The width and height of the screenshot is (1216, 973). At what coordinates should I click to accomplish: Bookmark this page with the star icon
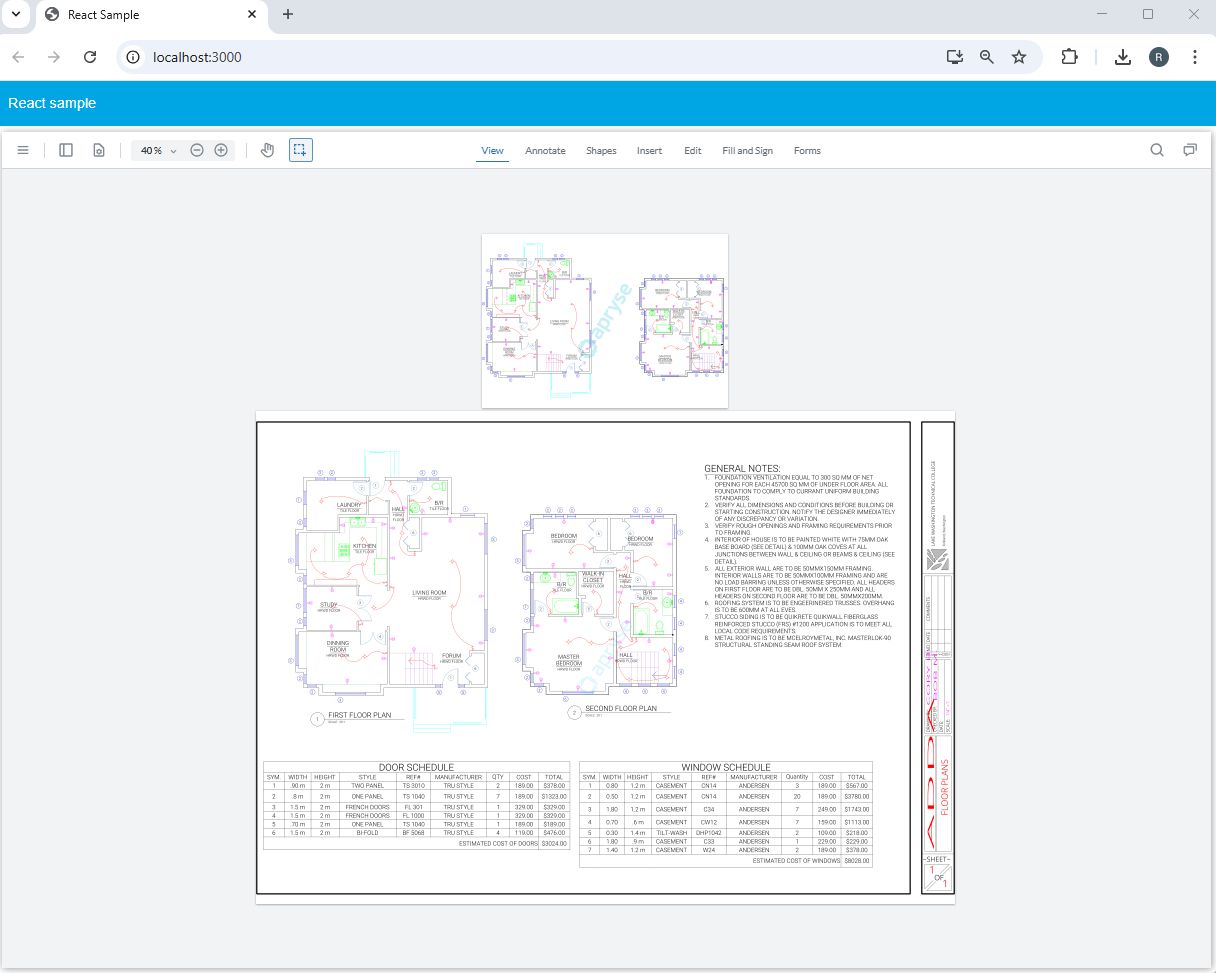point(1019,57)
